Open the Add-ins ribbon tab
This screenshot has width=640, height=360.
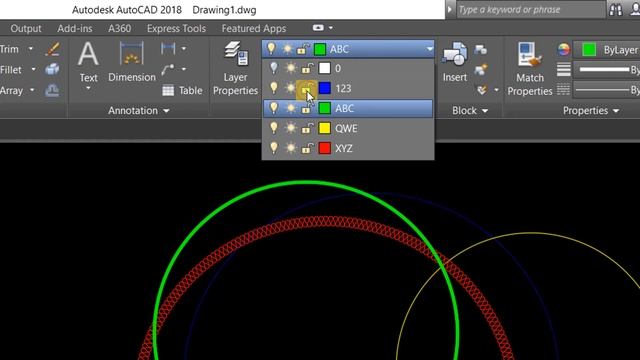[75, 29]
